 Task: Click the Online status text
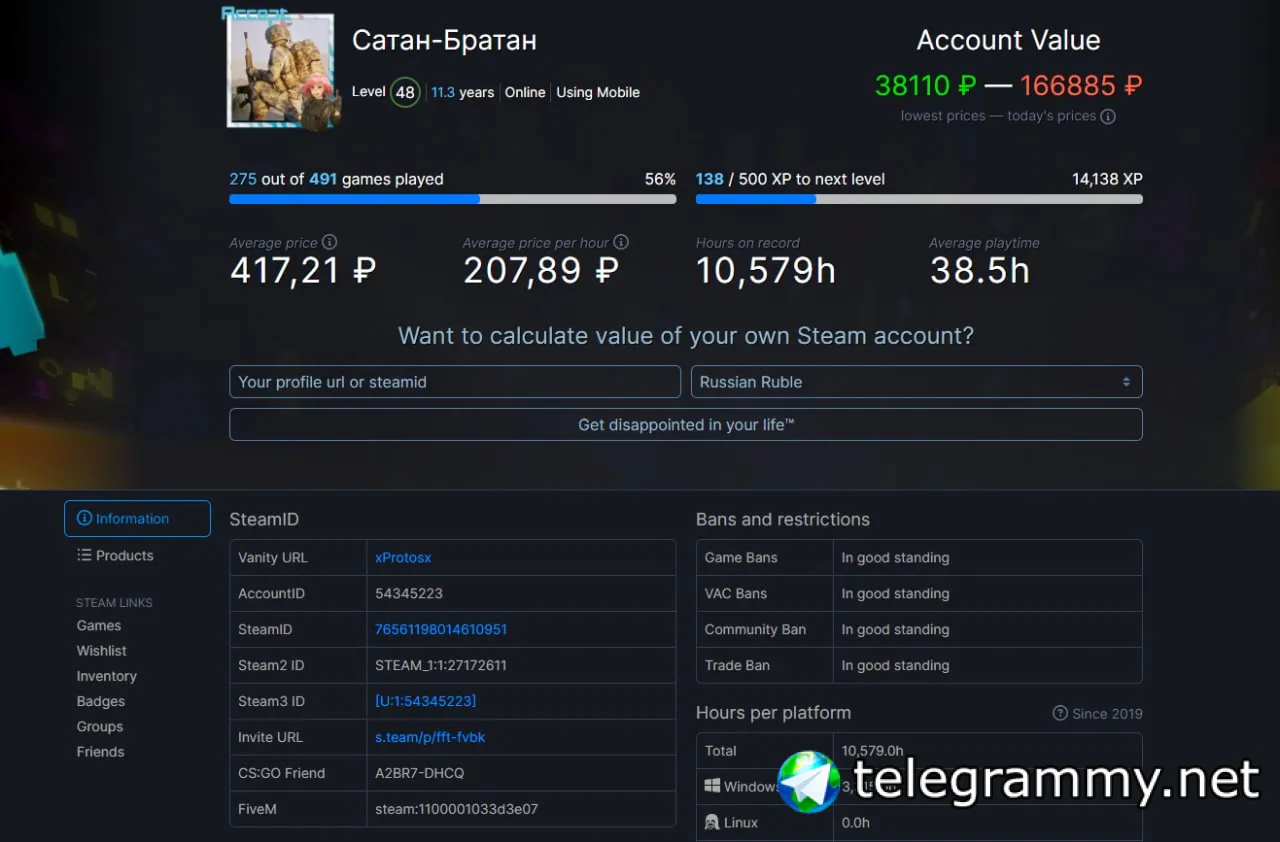525,92
